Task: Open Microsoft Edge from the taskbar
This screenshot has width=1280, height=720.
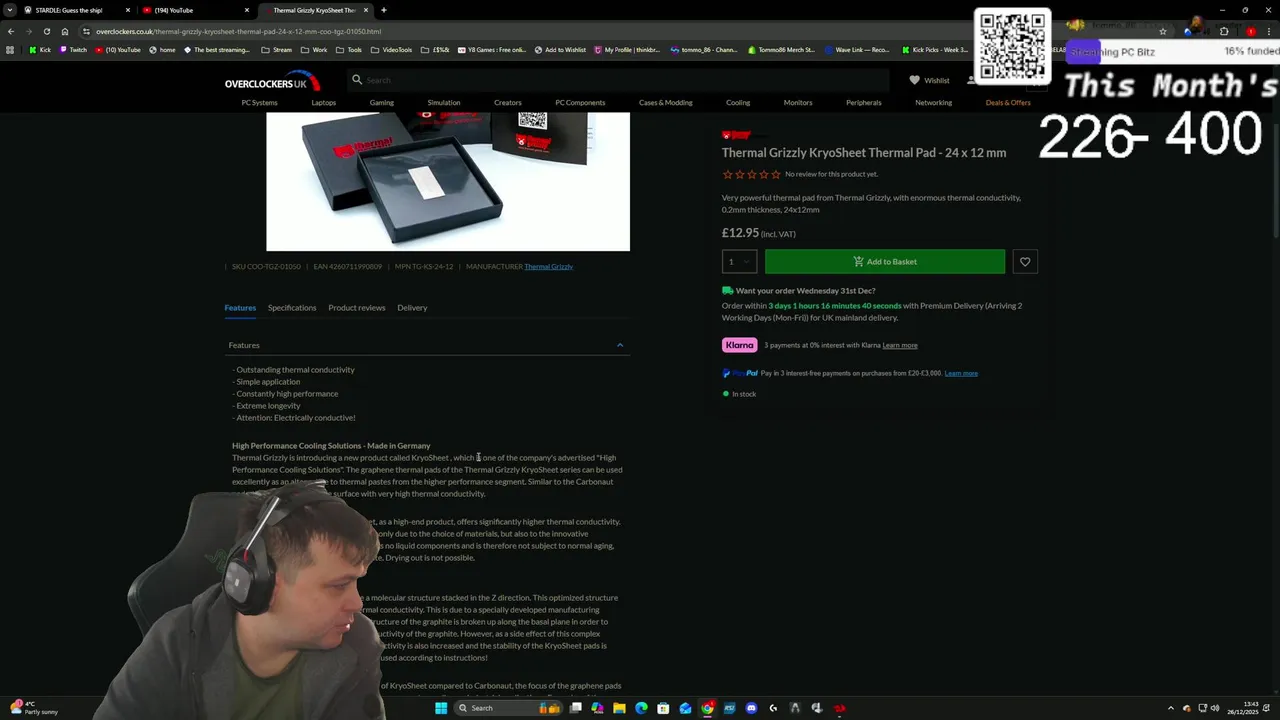Action: coord(641,708)
